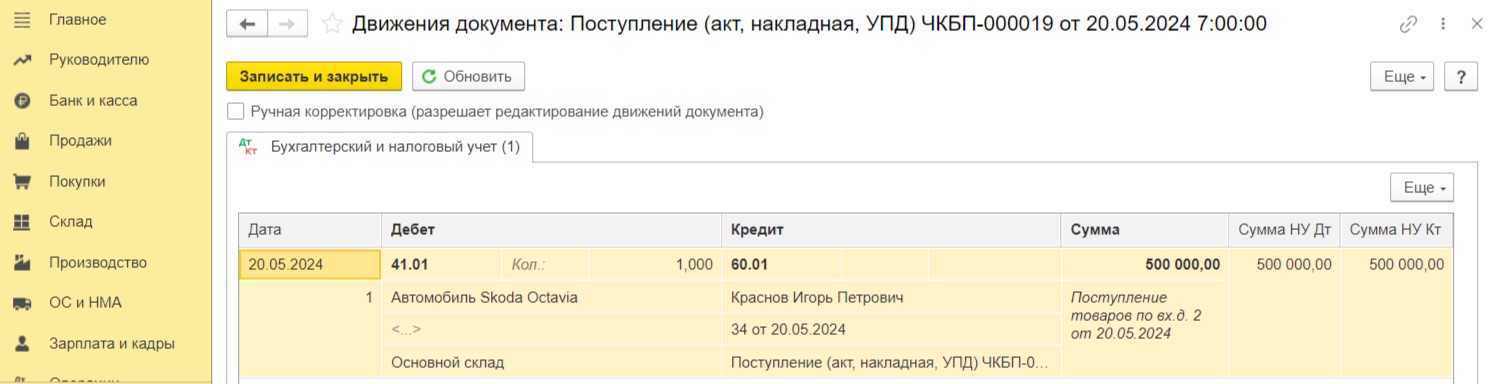The image size is (1488, 384).
Task: Open Склад section icon
Action: [x=21, y=222]
